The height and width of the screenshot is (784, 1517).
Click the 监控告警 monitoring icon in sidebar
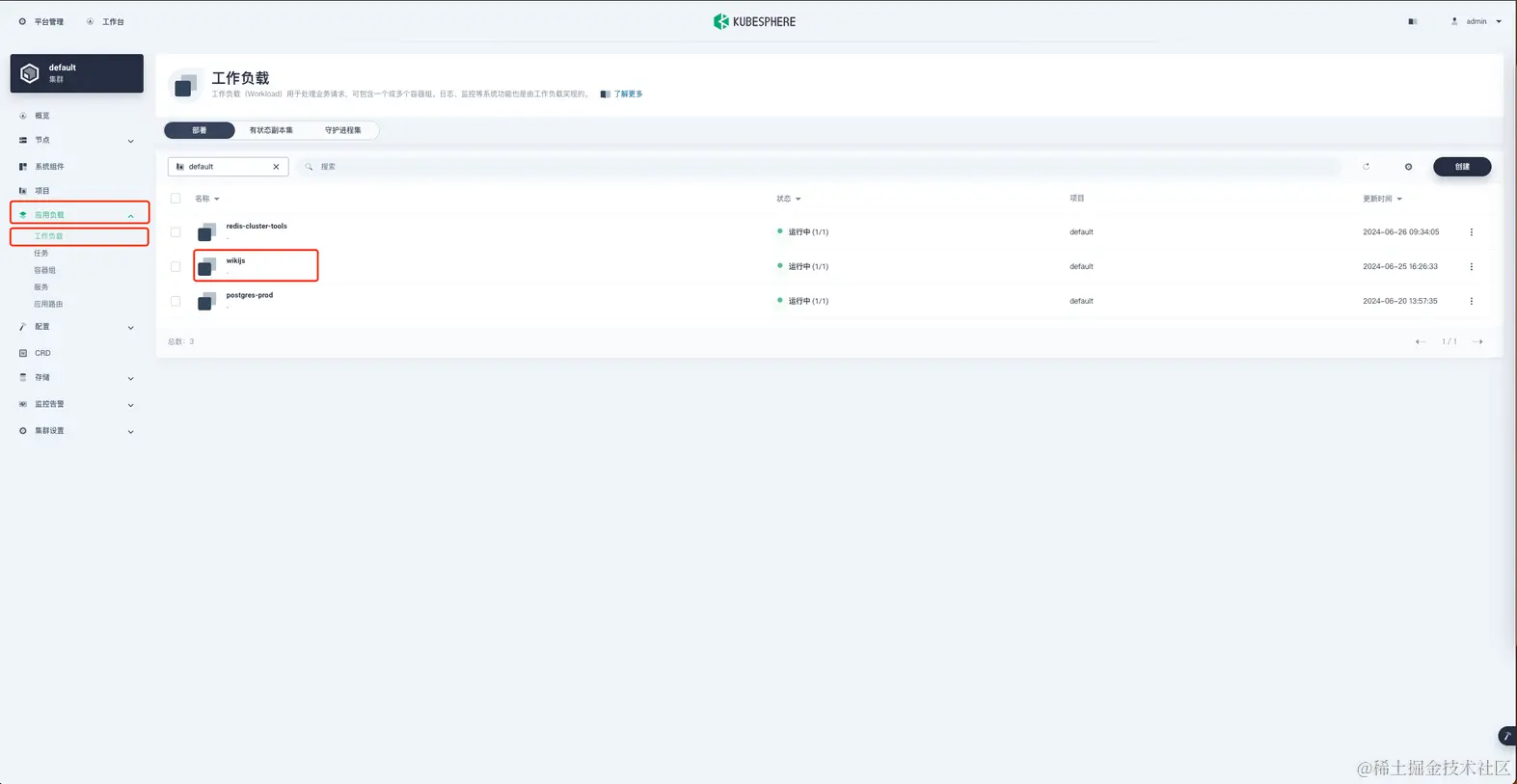(23, 404)
